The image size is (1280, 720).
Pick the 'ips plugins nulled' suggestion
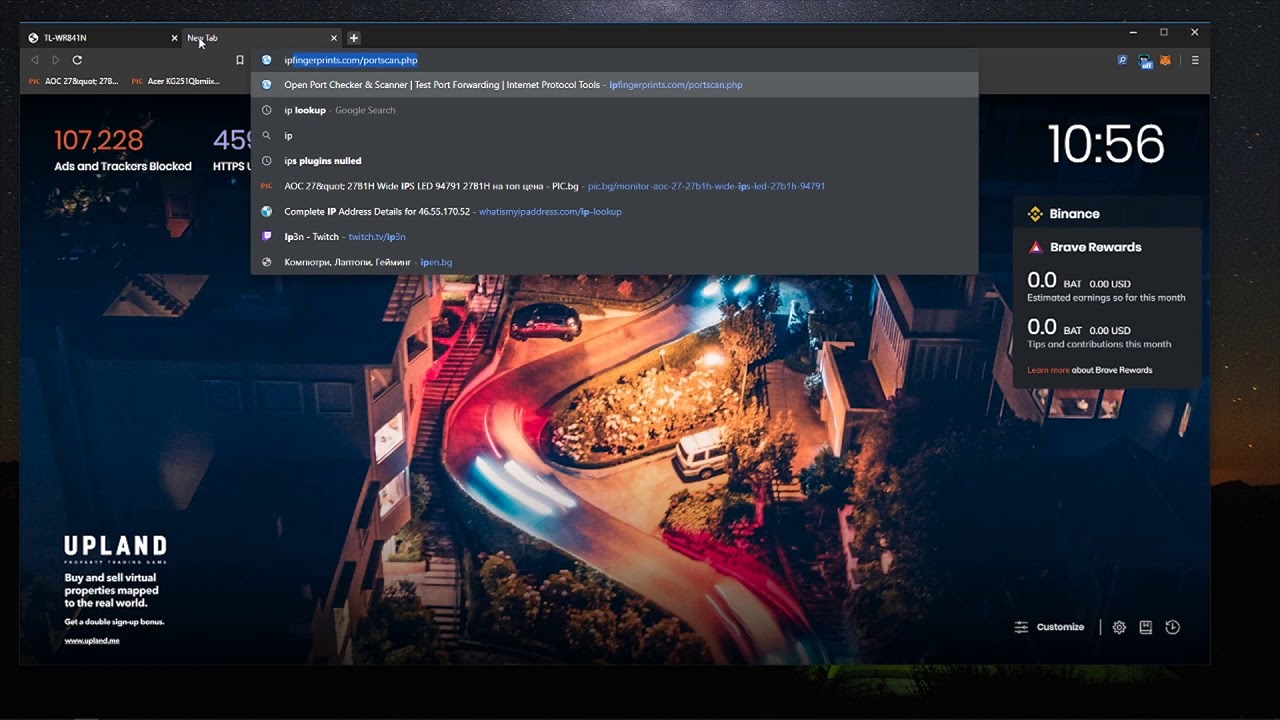614,161
